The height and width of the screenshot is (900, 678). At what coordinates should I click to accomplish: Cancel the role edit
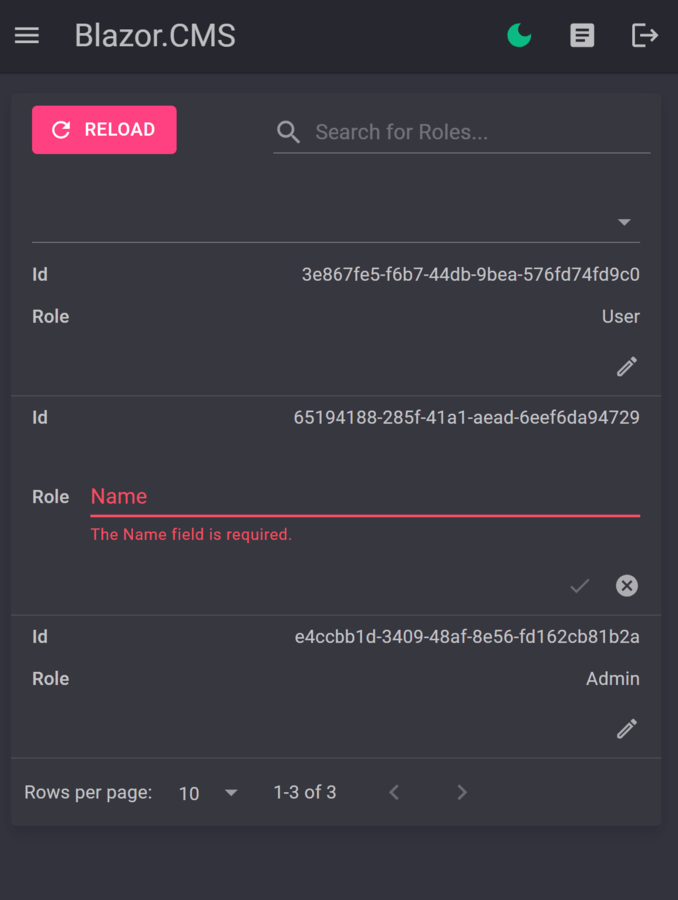click(x=627, y=586)
